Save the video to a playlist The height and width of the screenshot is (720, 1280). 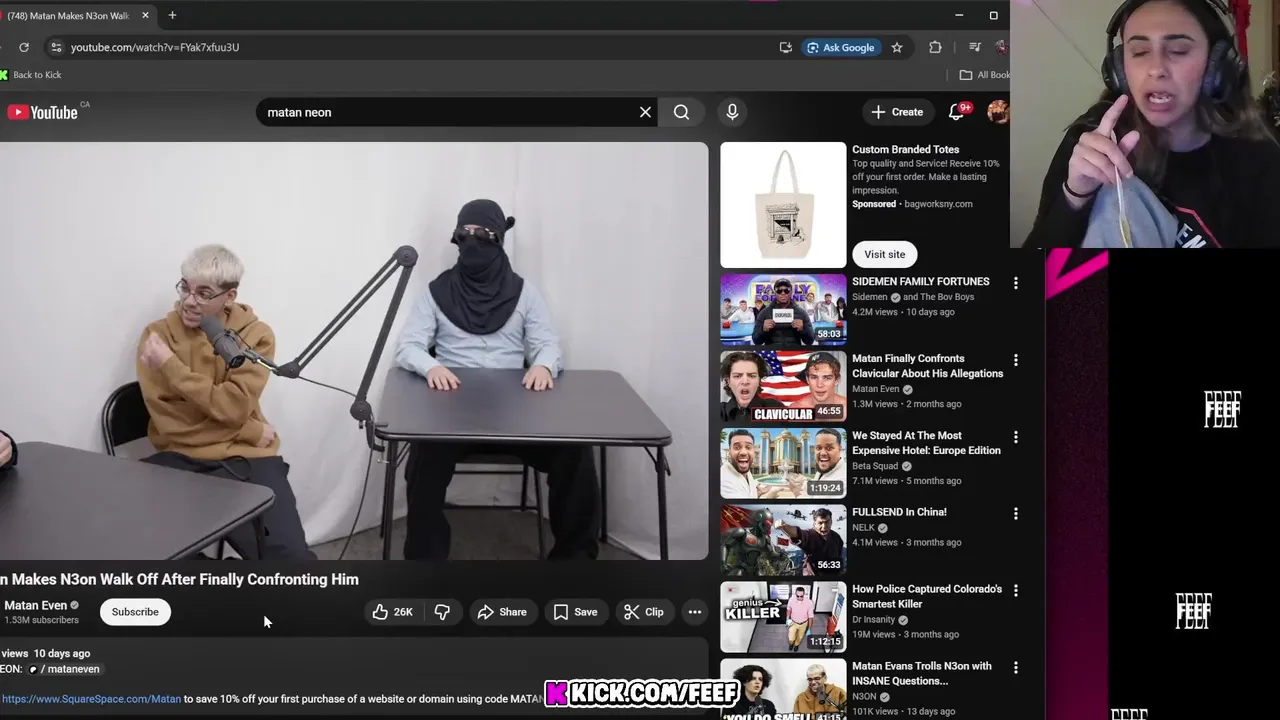pos(575,612)
